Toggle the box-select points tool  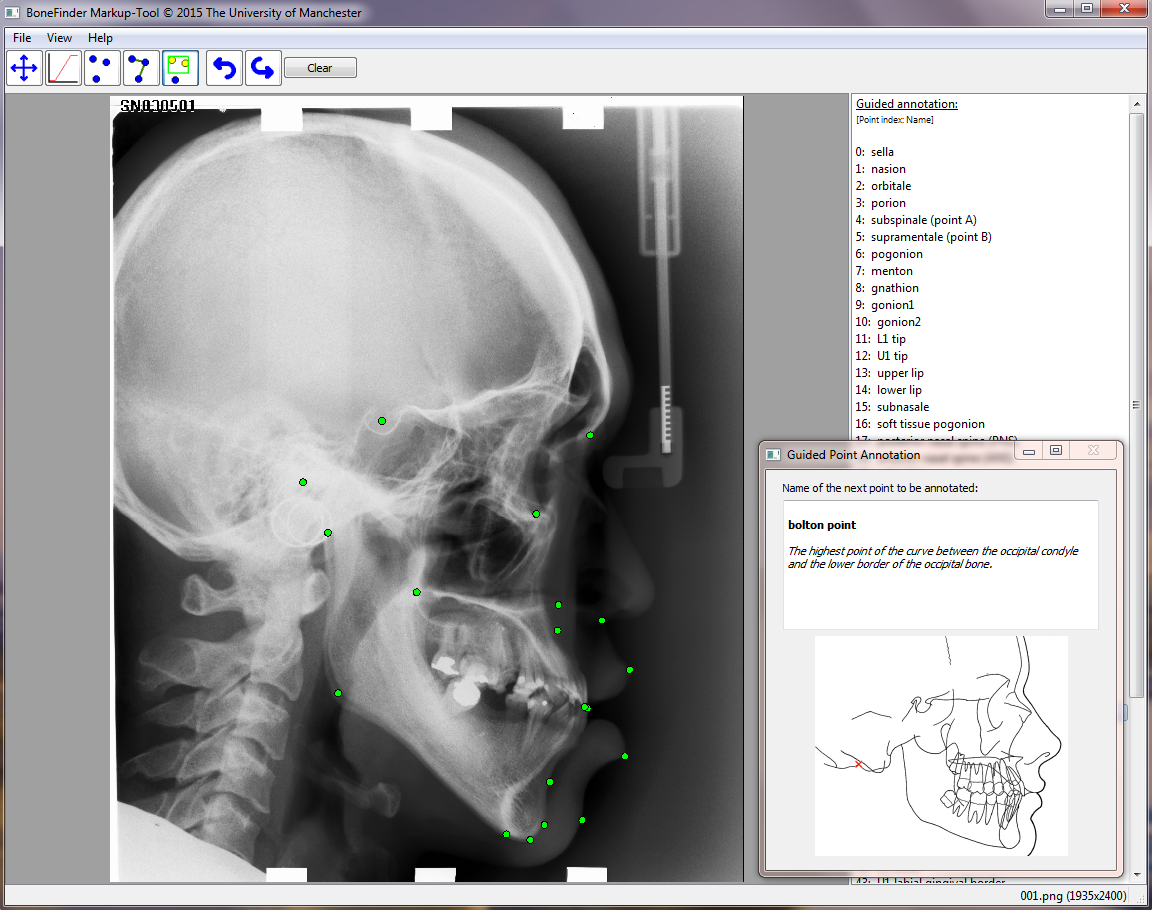point(180,68)
